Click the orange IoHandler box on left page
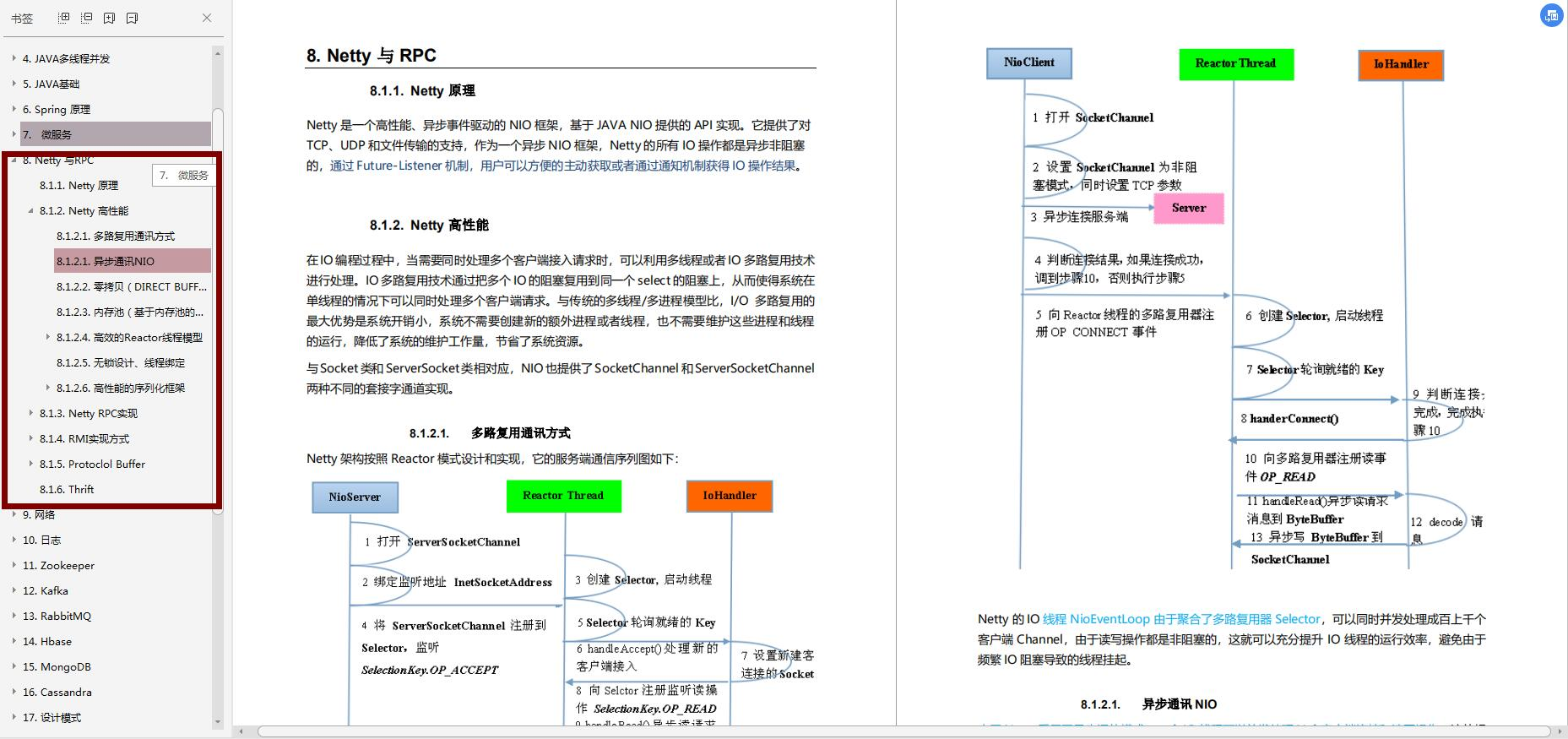Image resolution: width=1568 pixels, height=739 pixels. (x=730, y=496)
